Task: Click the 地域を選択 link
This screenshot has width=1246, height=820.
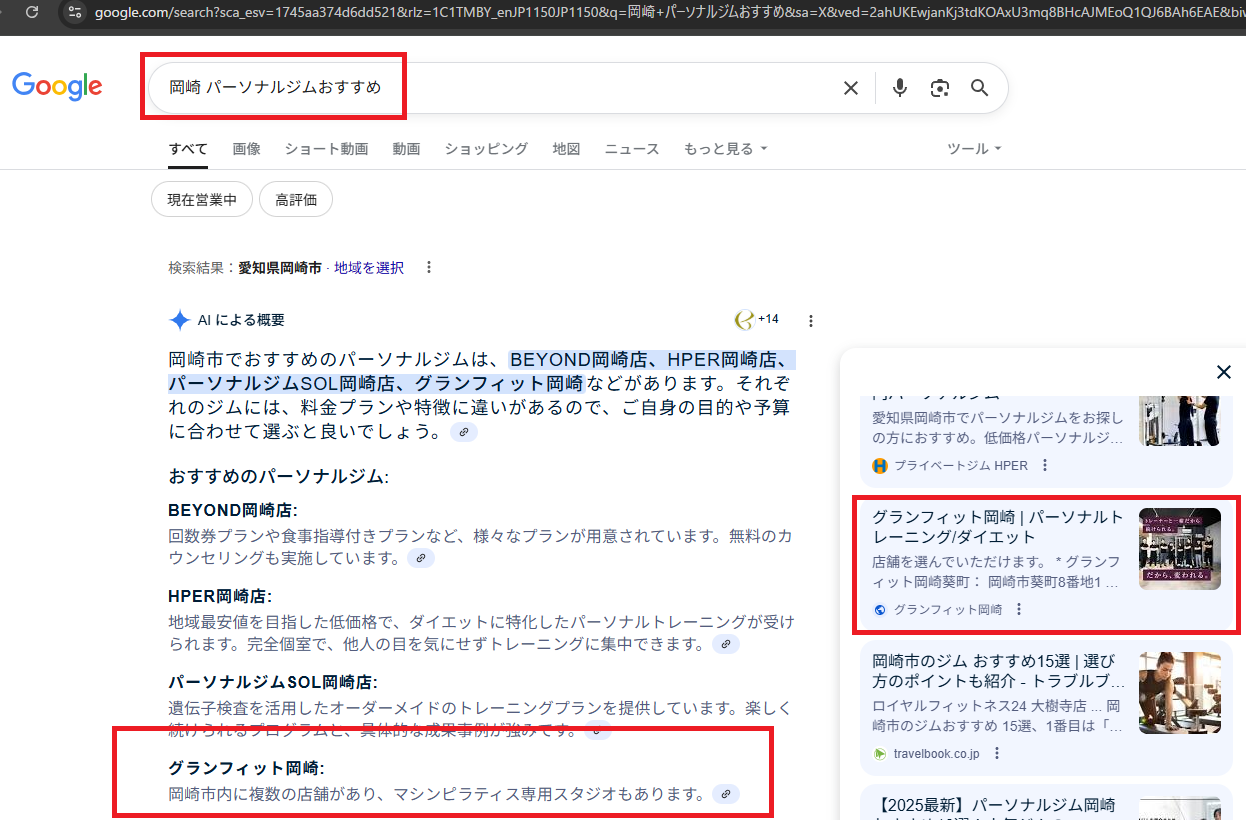Action: point(369,268)
